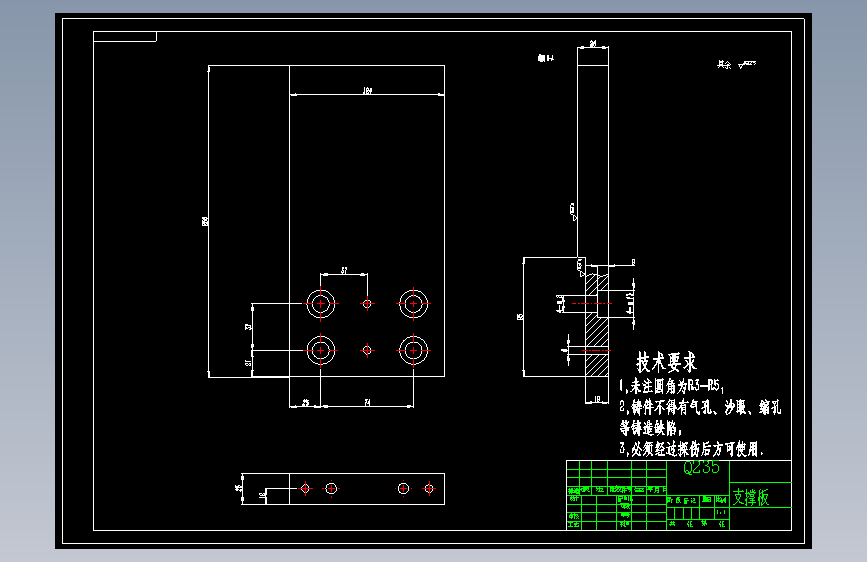The width and height of the screenshot is (867, 562).
Task: Click the 51 hole spacing dimension
Action: tap(344, 270)
